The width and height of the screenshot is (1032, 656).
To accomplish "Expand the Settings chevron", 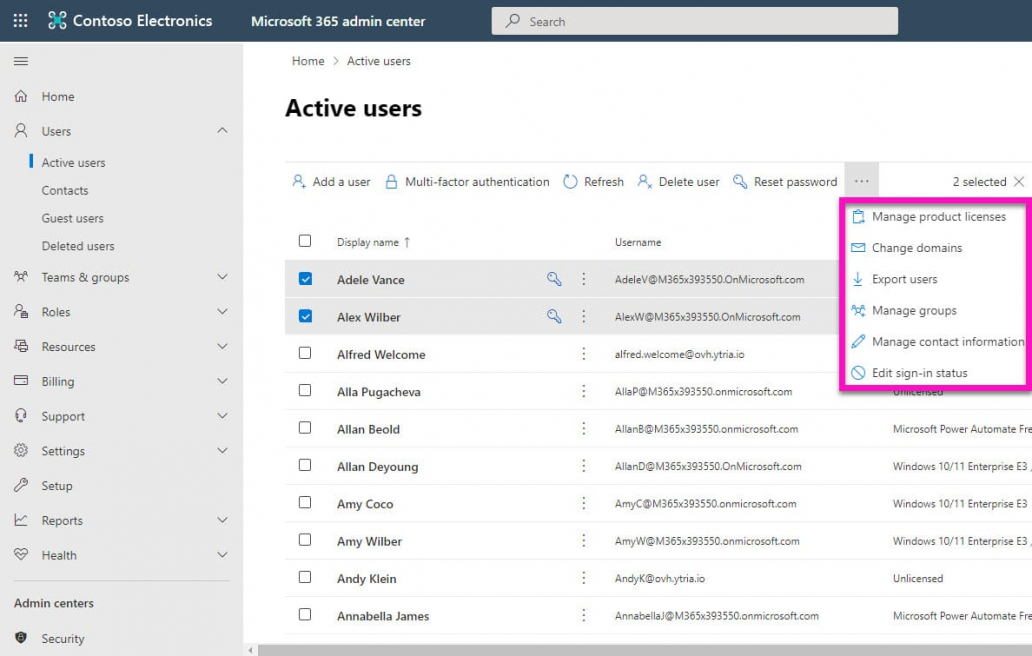I will click(x=222, y=451).
